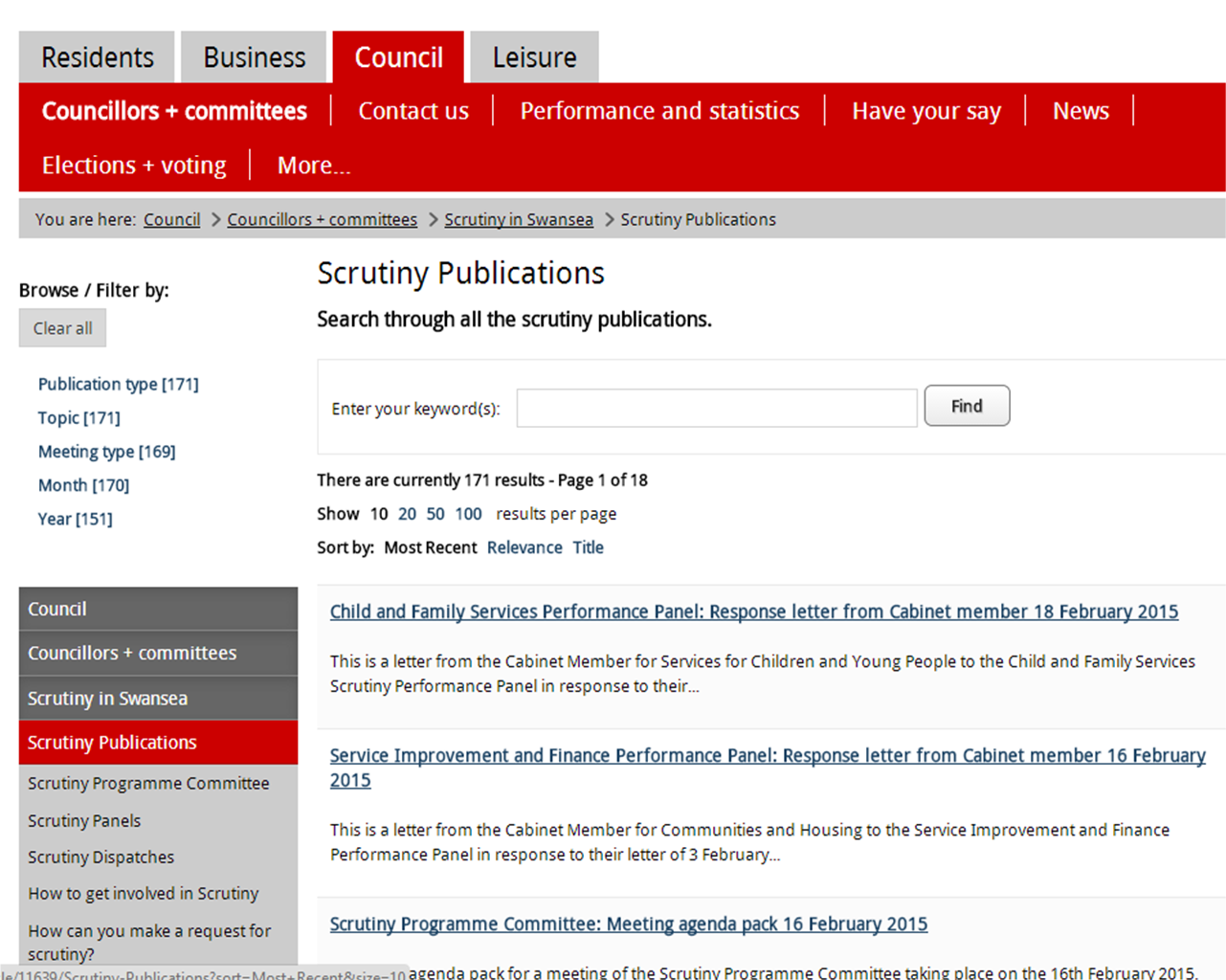Select the Council tab

click(x=398, y=56)
